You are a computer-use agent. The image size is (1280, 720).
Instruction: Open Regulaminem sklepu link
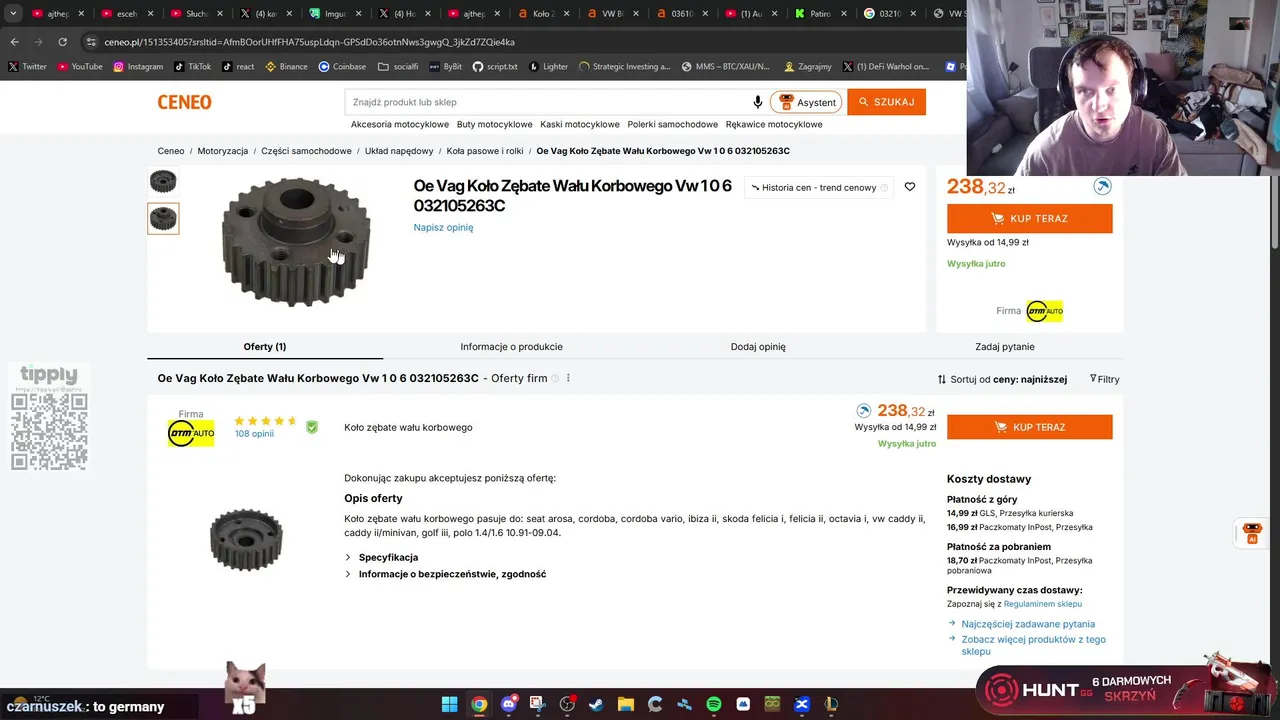pos(1043,604)
